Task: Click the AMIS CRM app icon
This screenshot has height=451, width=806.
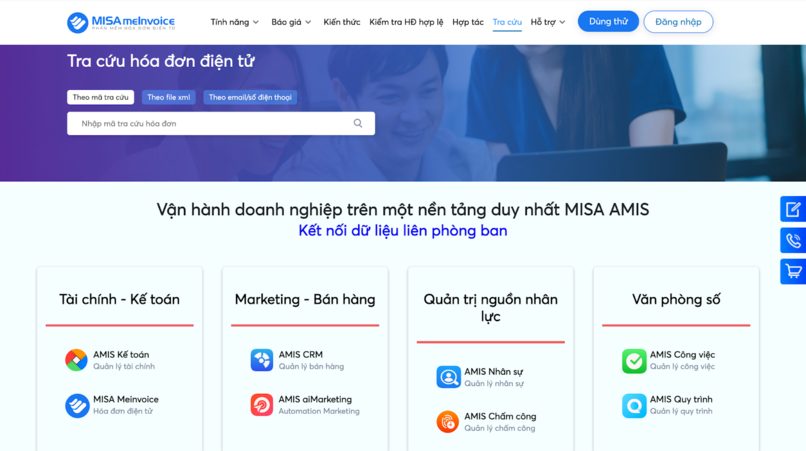Action: [x=262, y=360]
